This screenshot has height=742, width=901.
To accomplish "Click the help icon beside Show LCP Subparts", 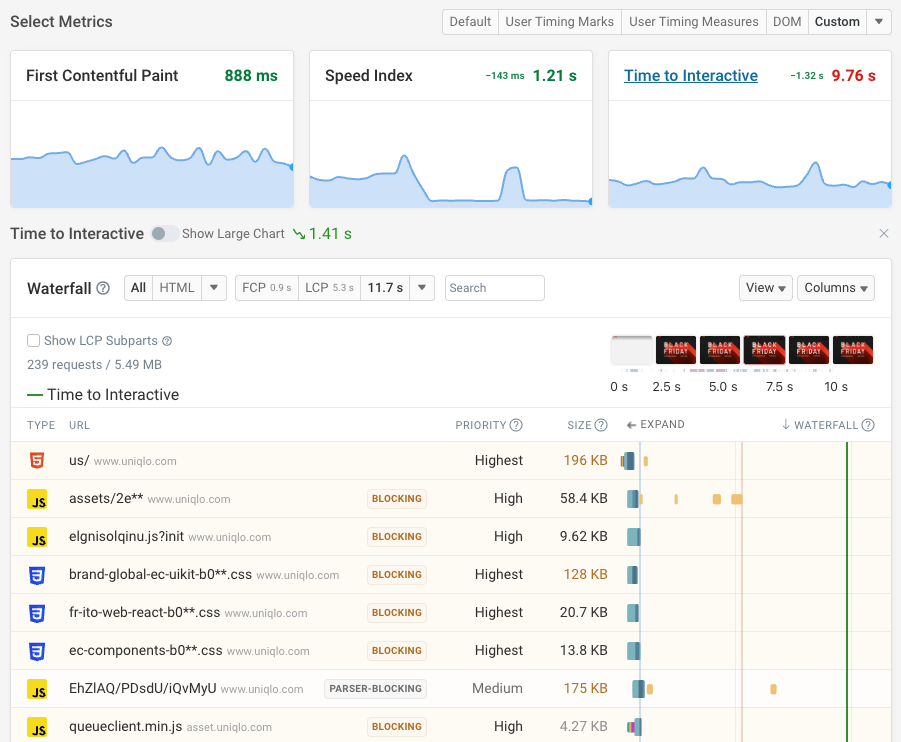I will tap(167, 341).
